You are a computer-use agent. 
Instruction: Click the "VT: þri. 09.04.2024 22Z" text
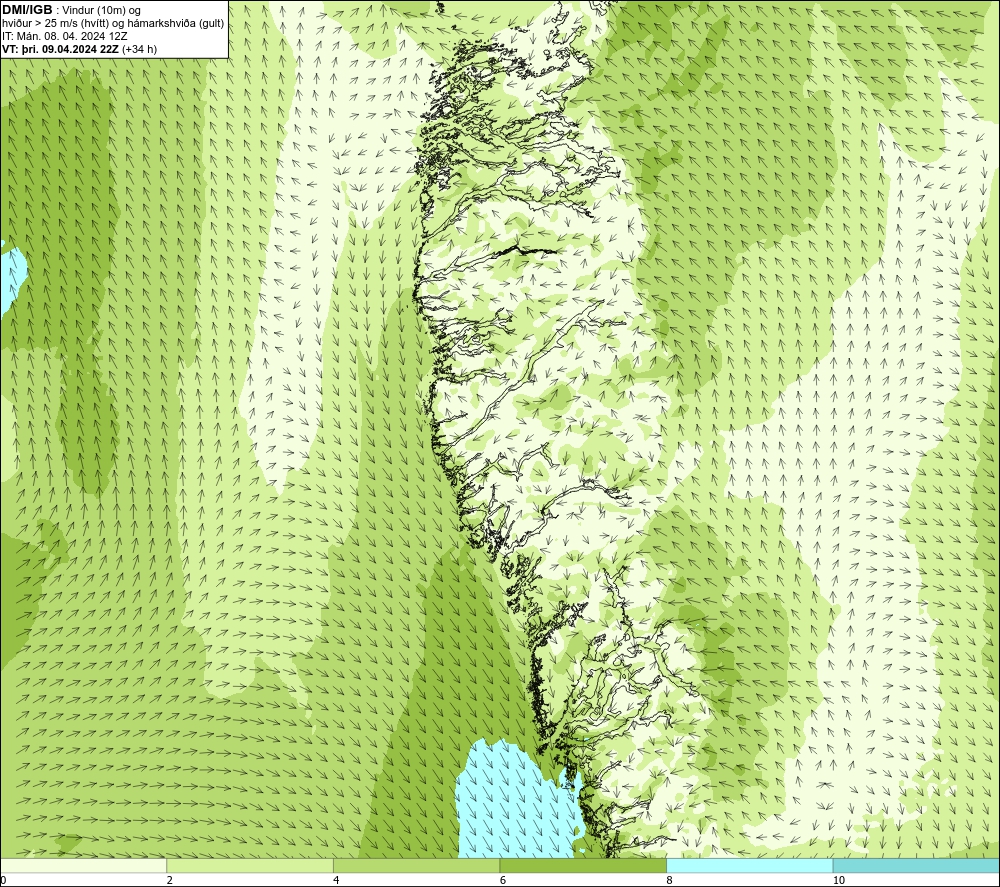(x=61, y=49)
